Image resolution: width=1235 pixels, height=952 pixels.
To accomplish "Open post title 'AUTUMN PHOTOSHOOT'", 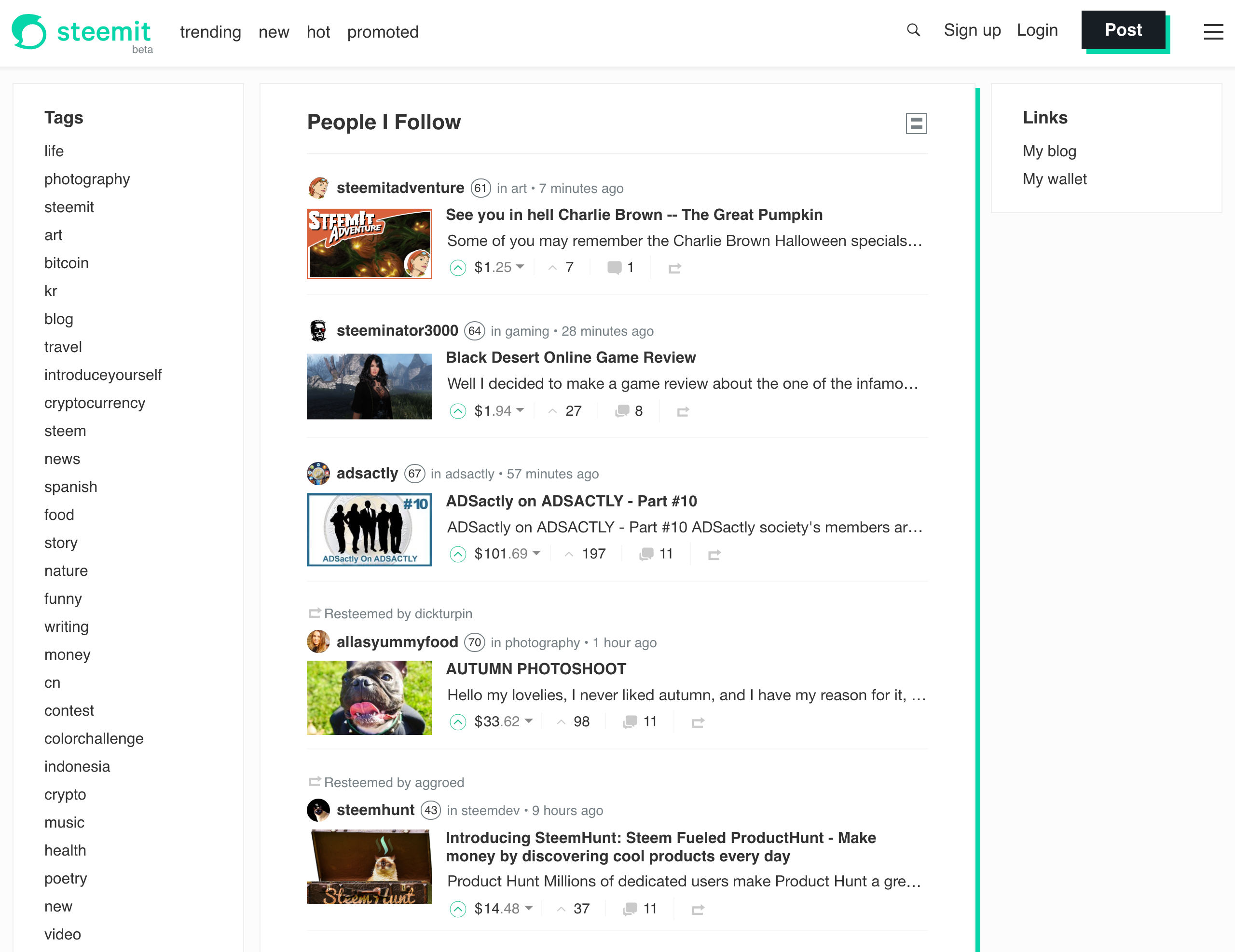I will click(x=536, y=669).
